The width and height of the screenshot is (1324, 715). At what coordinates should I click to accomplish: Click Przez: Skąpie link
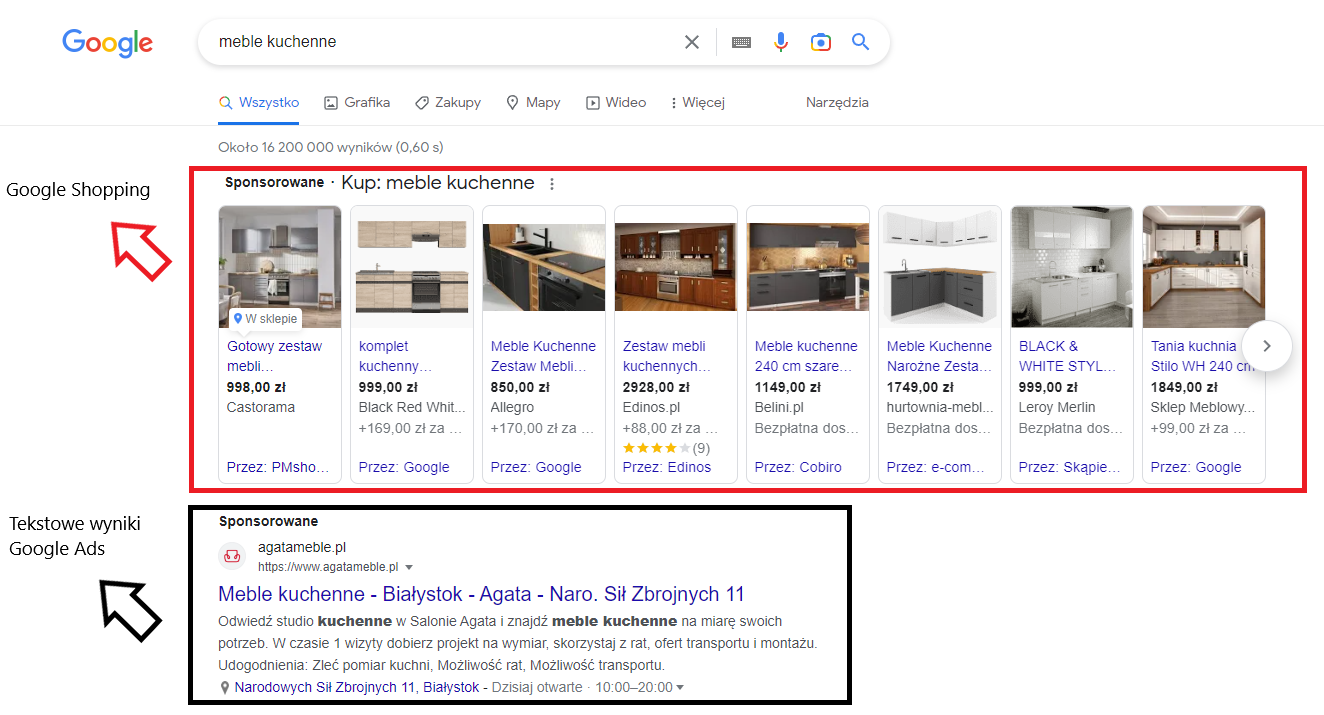point(1070,467)
